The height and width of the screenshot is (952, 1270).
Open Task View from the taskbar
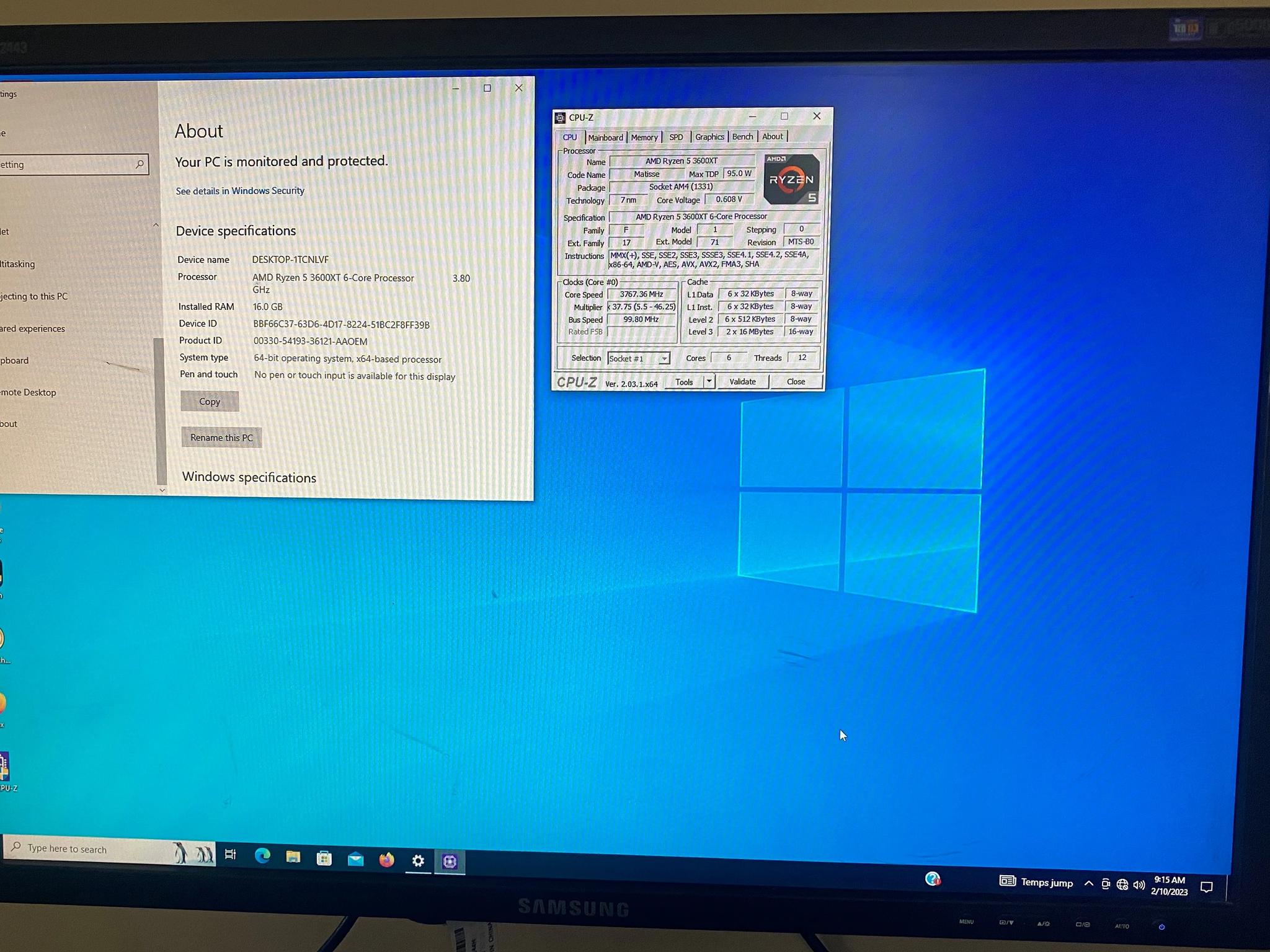pos(230,855)
